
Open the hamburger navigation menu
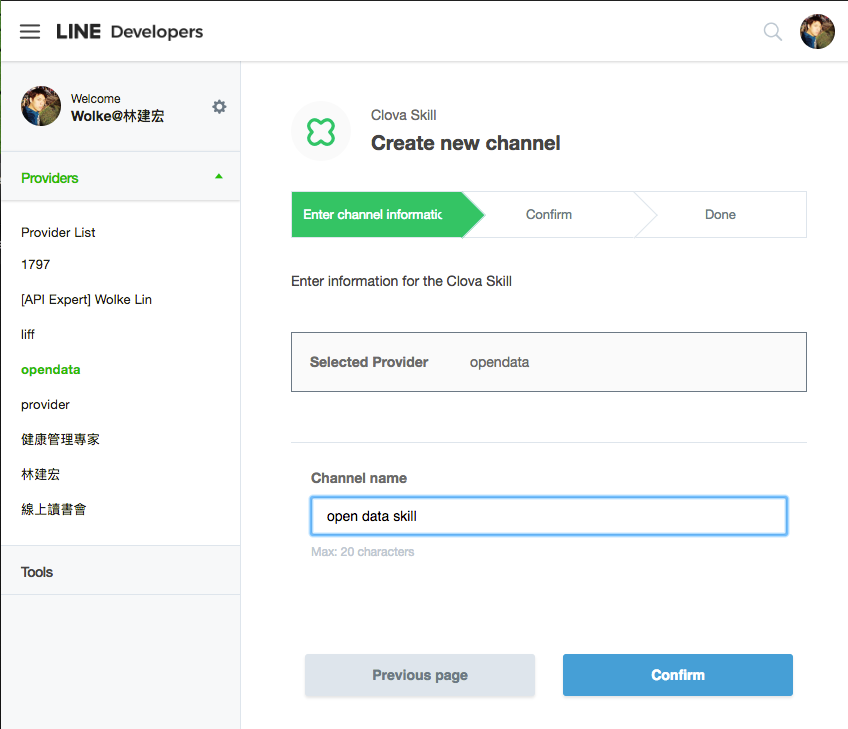click(30, 31)
